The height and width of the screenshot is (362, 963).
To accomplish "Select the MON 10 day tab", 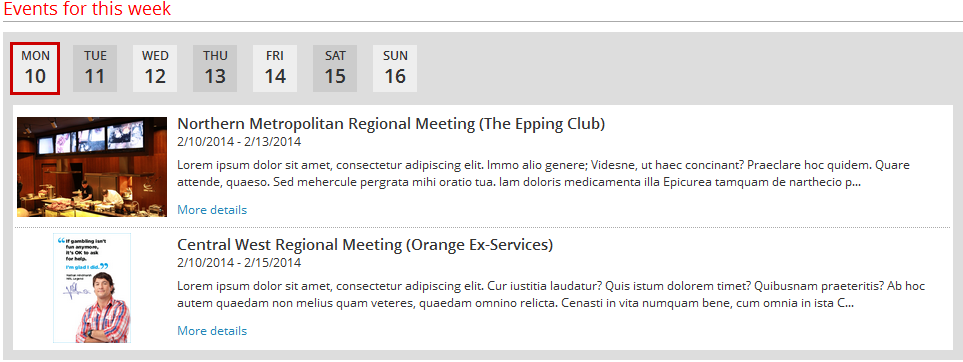I will [35, 68].
